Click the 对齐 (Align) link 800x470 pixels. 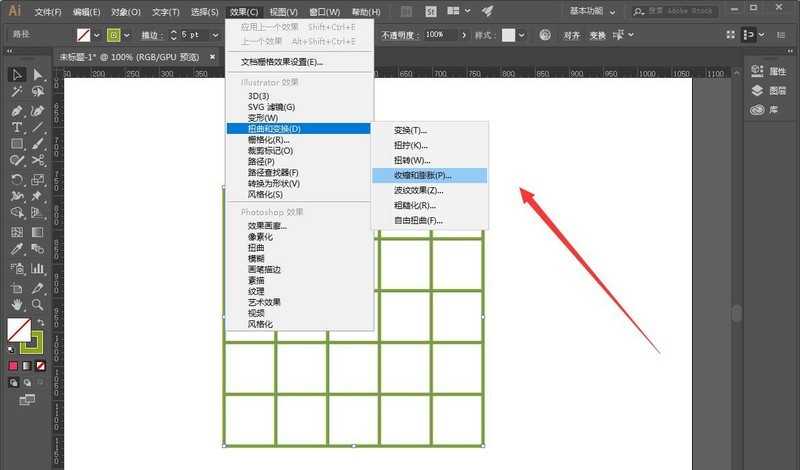click(572, 35)
